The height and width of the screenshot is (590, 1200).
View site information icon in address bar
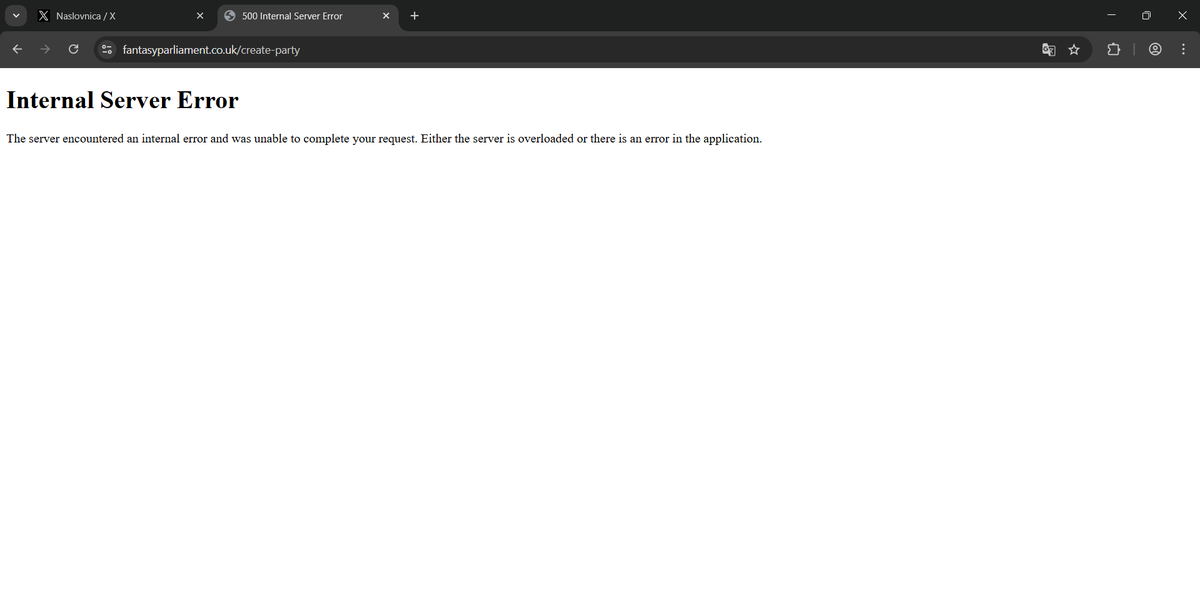[x=106, y=49]
